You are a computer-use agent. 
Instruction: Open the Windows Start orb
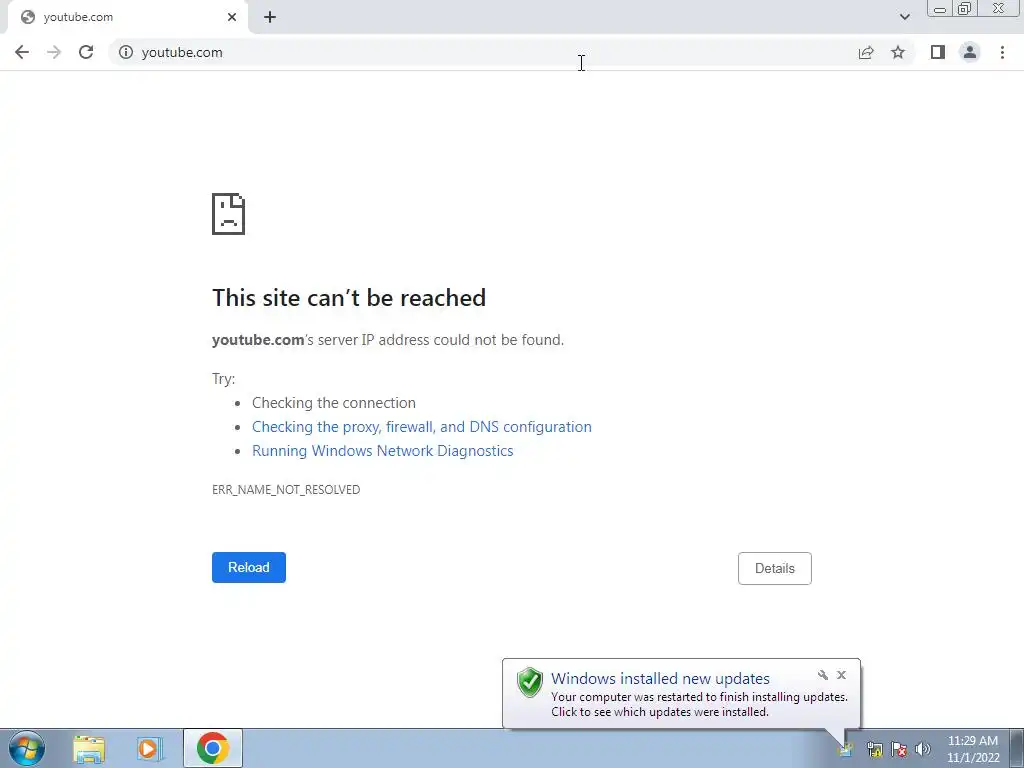(x=26, y=748)
